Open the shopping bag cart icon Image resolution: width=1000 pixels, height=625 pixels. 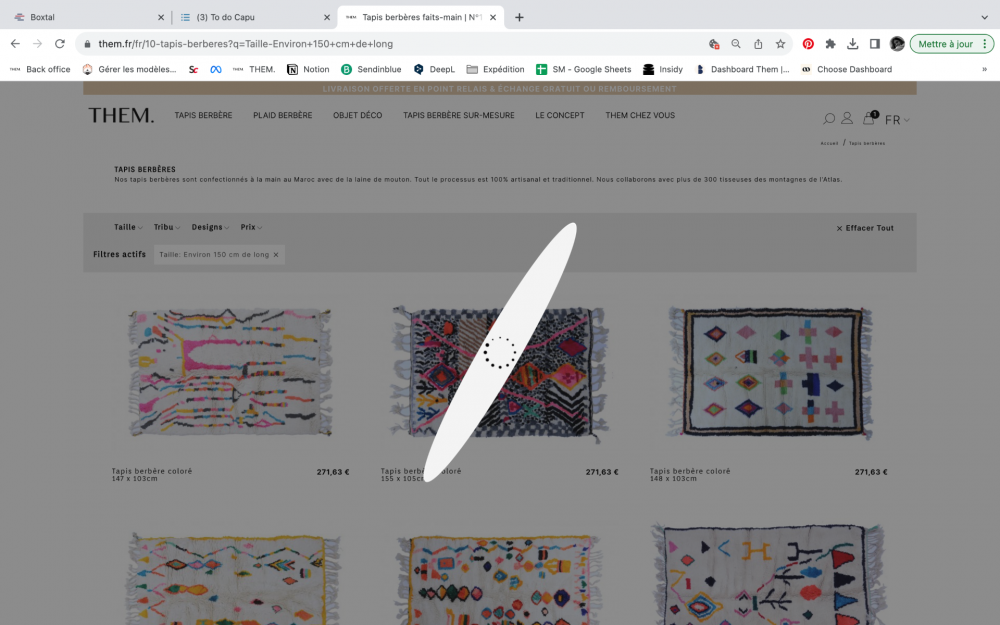point(869,117)
